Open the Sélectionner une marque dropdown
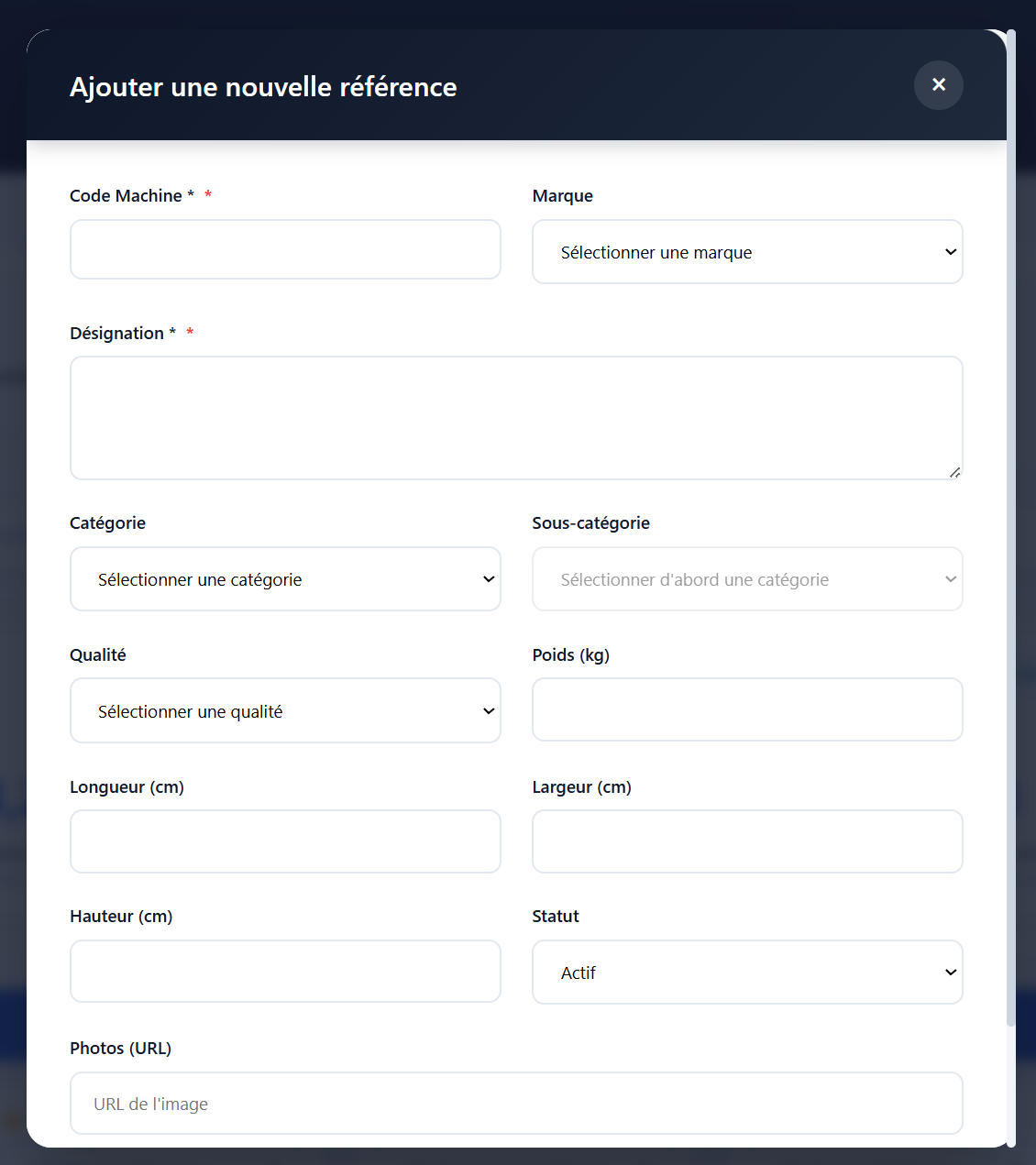 747,251
